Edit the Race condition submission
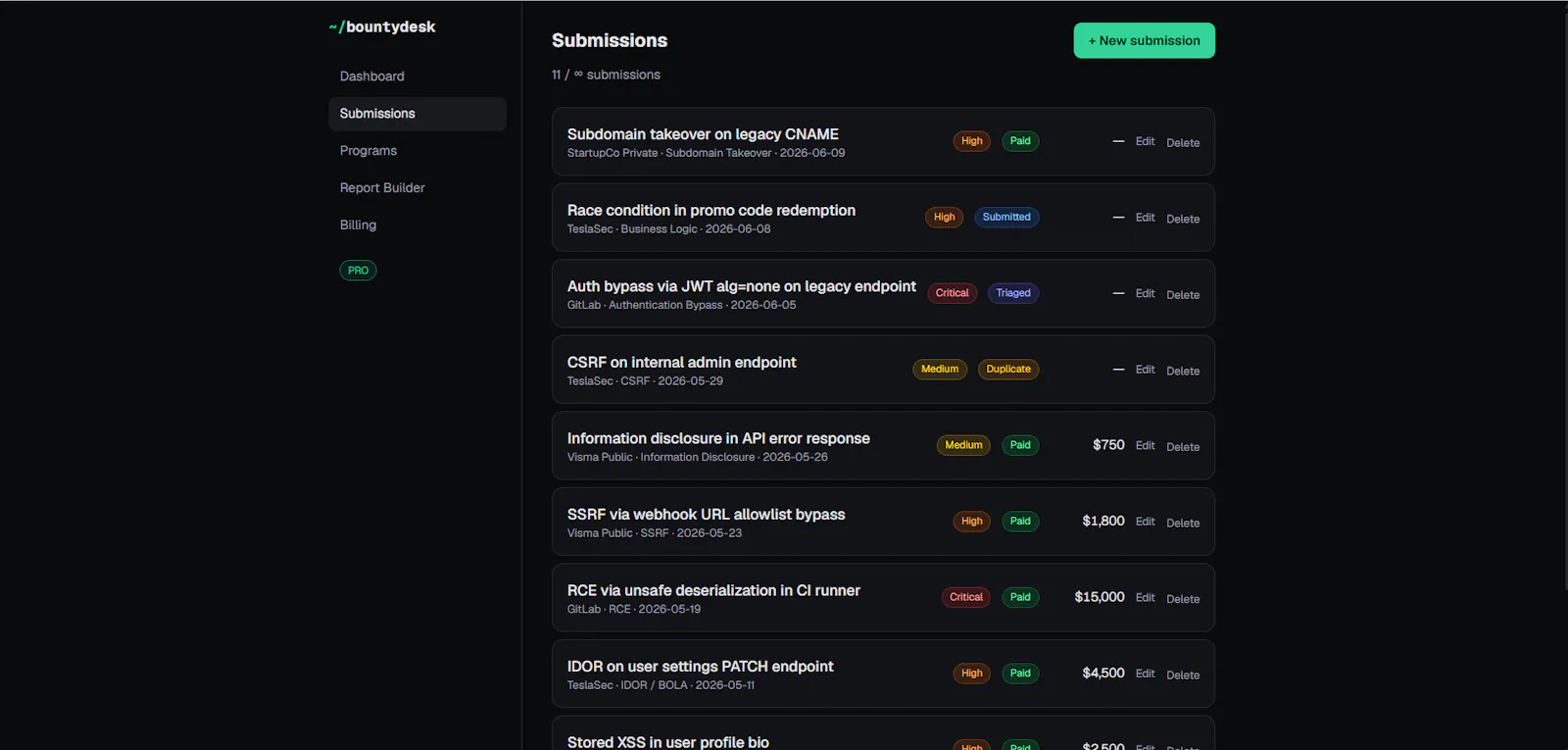This screenshot has height=750, width=1568. pos(1145,218)
